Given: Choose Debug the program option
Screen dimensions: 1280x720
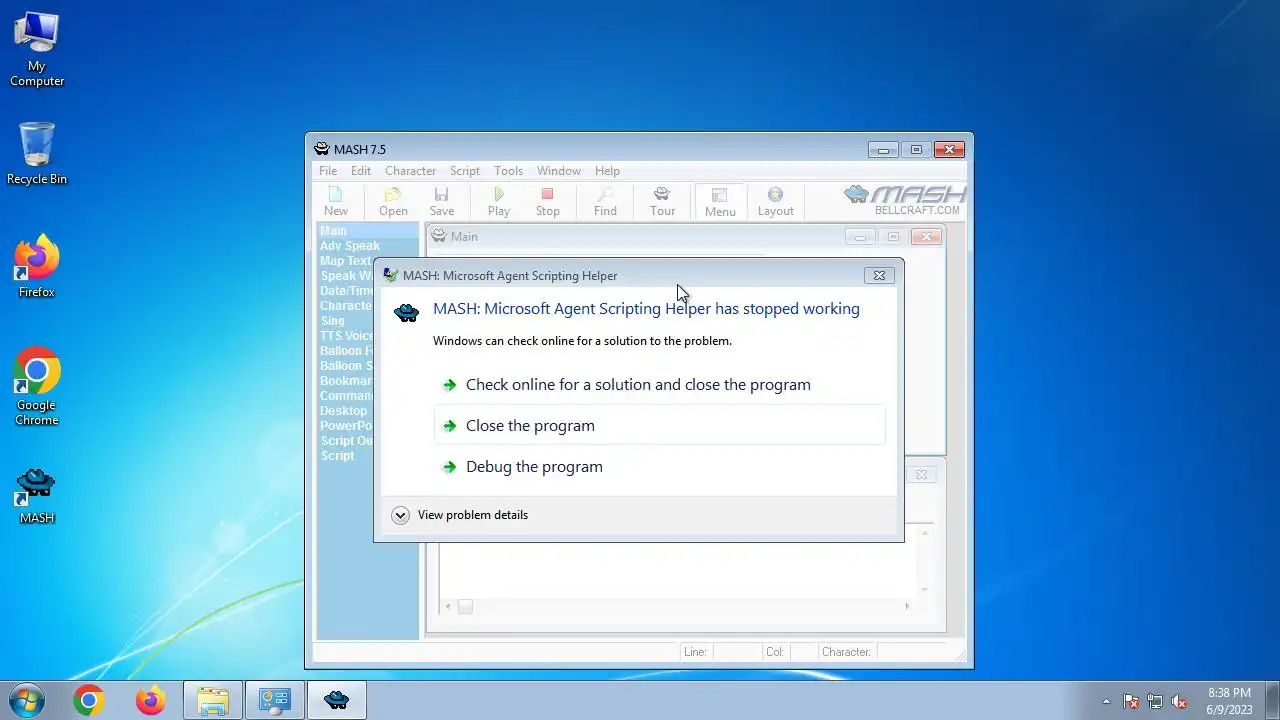Looking at the screenshot, I should (660, 466).
